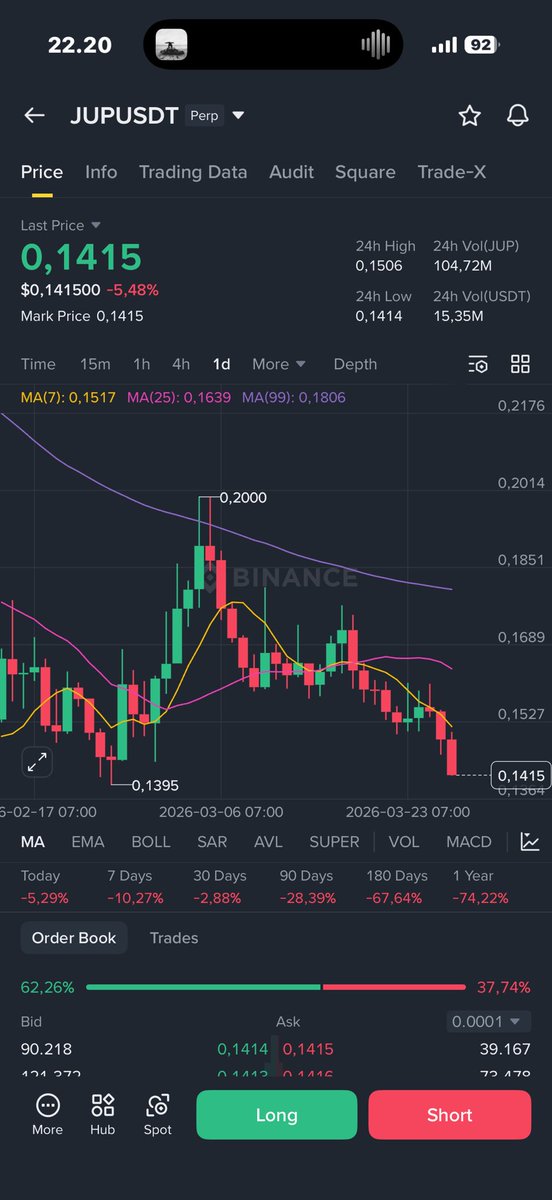The width and height of the screenshot is (552, 1200).
Task: Tap the MA(7): 0,1517 label
Action: point(68,397)
